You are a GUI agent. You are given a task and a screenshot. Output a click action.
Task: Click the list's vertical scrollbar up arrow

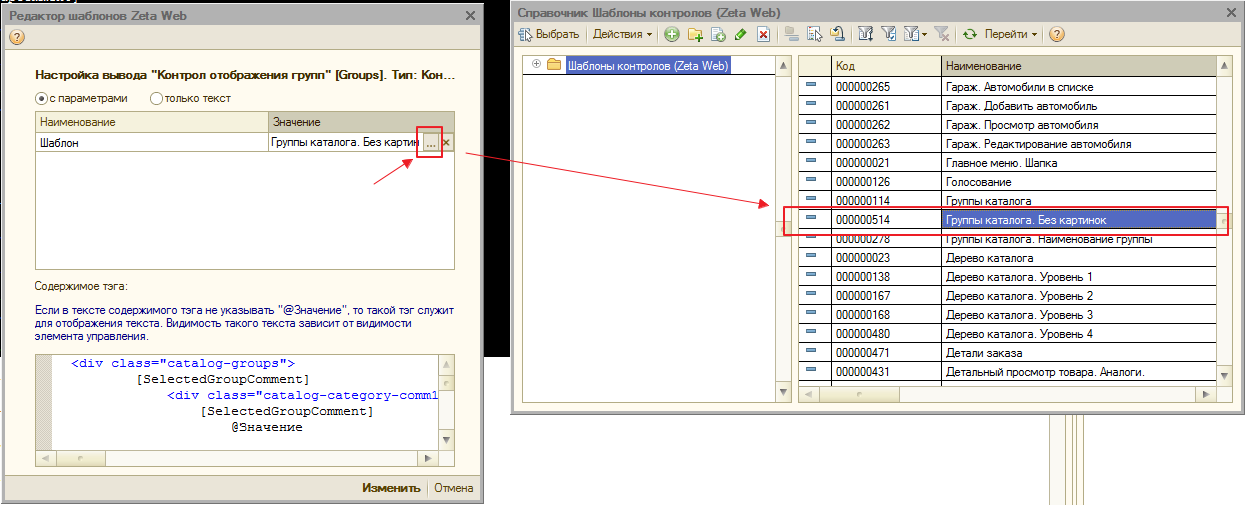pos(1224,65)
